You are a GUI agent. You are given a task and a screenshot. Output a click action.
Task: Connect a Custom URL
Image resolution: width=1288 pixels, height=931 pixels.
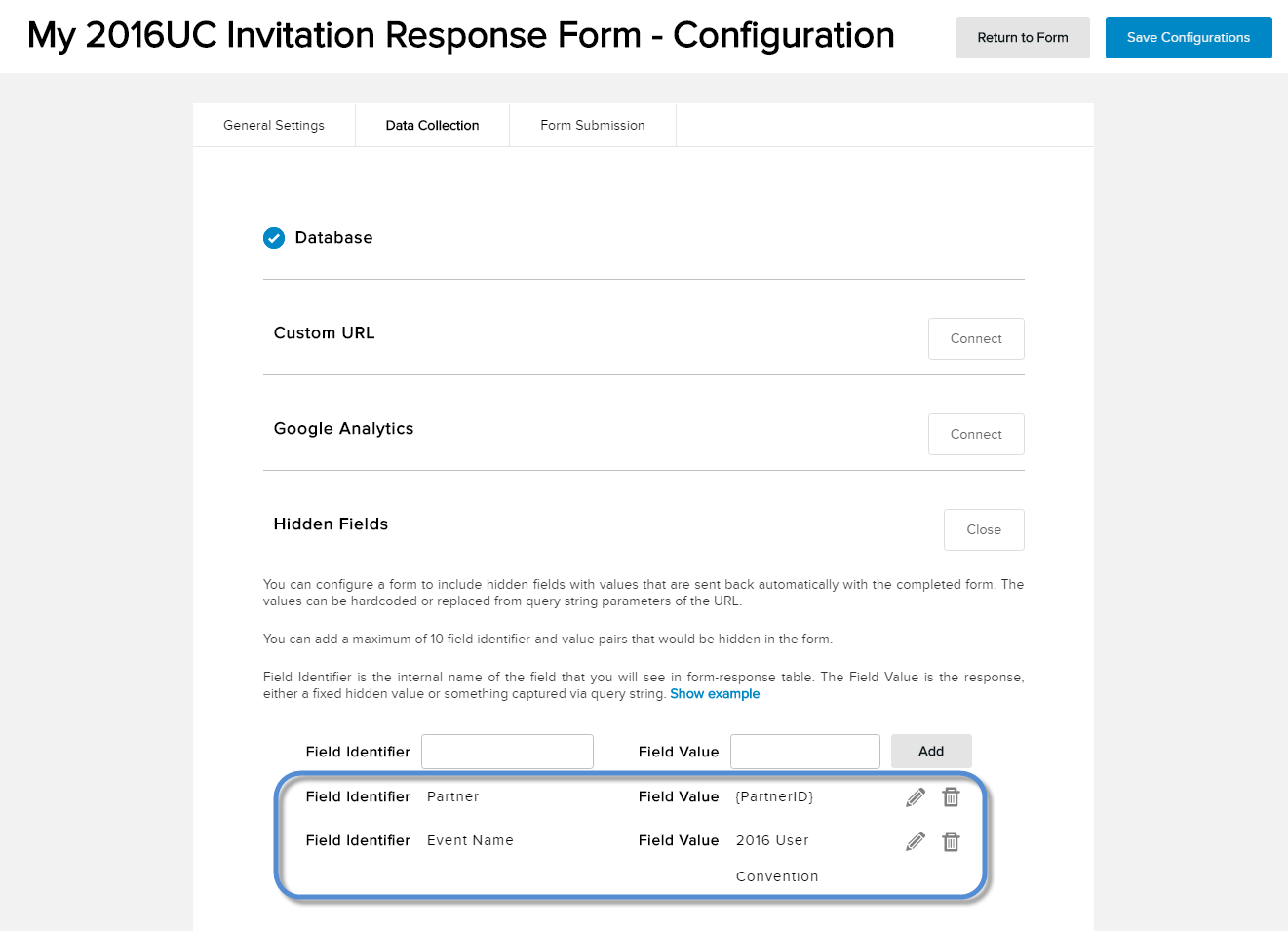tap(976, 338)
